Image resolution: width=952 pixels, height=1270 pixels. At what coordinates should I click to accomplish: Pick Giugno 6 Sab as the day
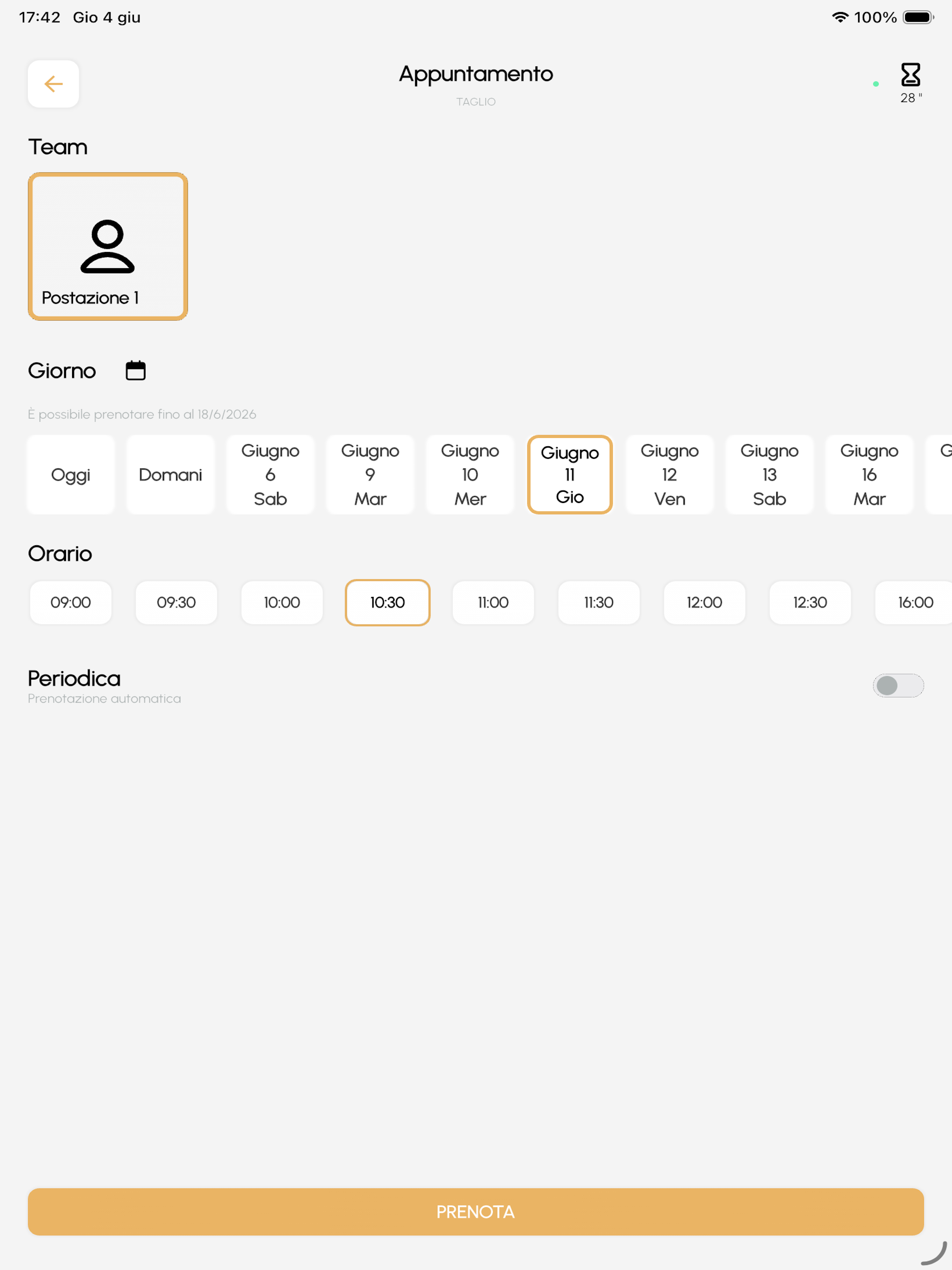click(271, 475)
